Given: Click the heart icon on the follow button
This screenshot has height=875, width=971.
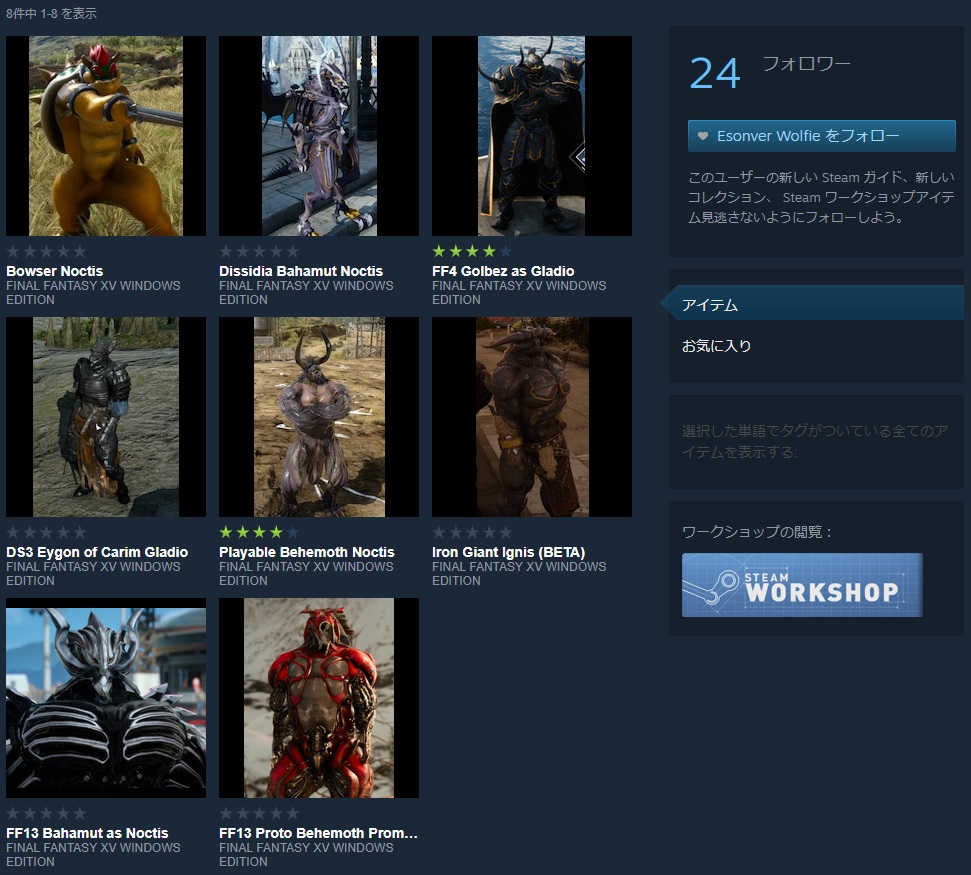Looking at the screenshot, I should pyautogui.click(x=703, y=136).
